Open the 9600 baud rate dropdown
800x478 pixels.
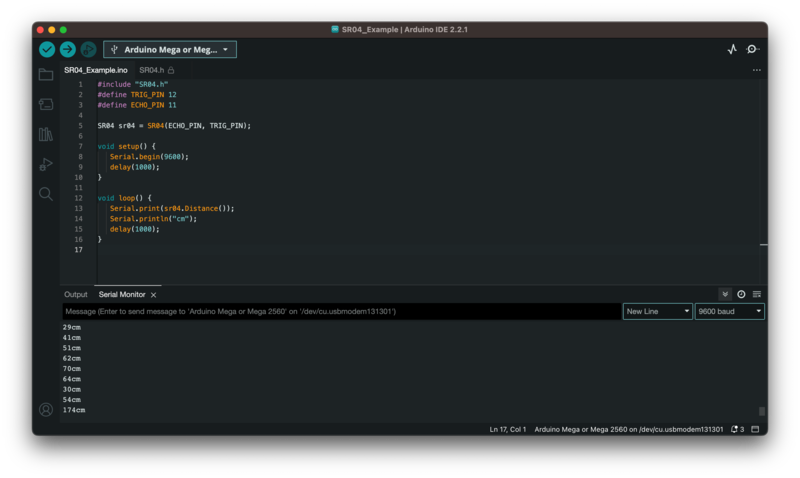730,311
